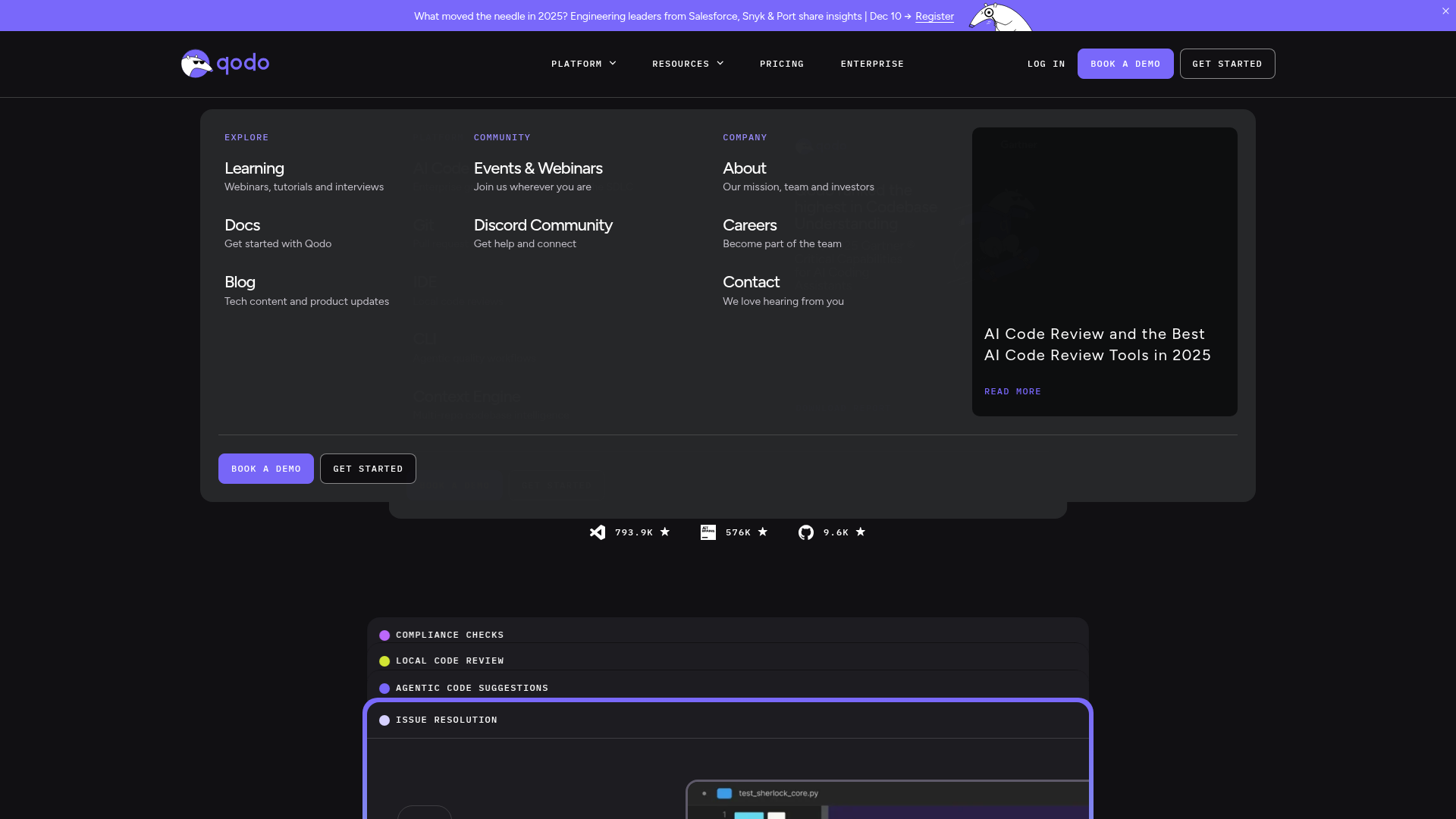Screen dimensions: 1456x819
Task: Click the star icon next to 9.6K
Action: 860,532
